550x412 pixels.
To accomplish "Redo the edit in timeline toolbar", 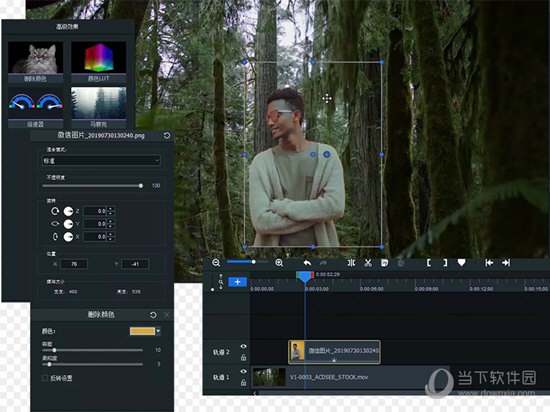I will (323, 263).
